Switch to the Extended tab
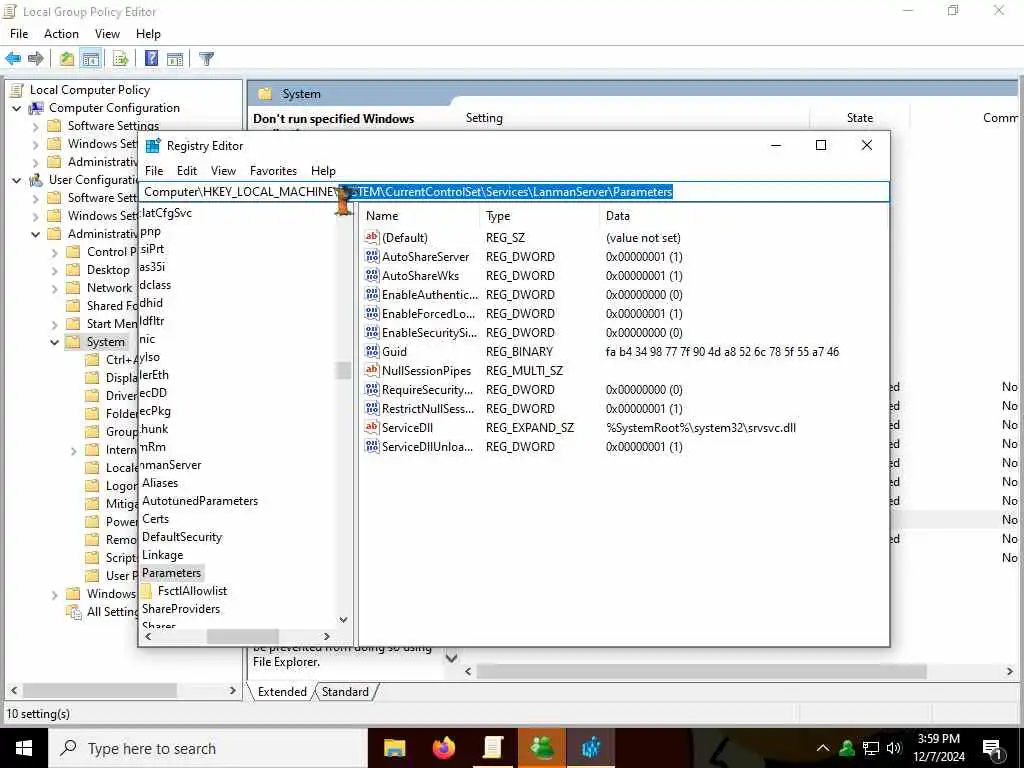Viewport: 1024px width, 768px height. [x=282, y=692]
